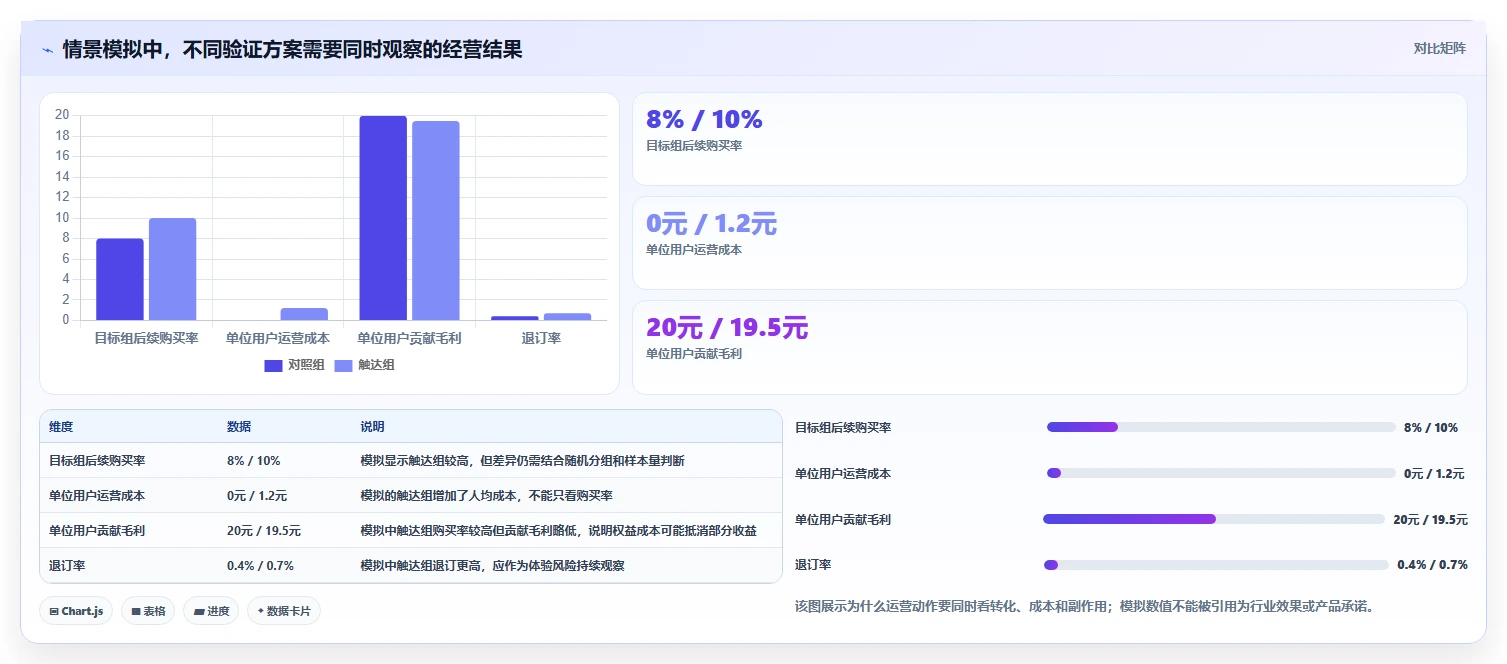Click the 对照组 bar for 目标组后续购买率

click(x=120, y=279)
